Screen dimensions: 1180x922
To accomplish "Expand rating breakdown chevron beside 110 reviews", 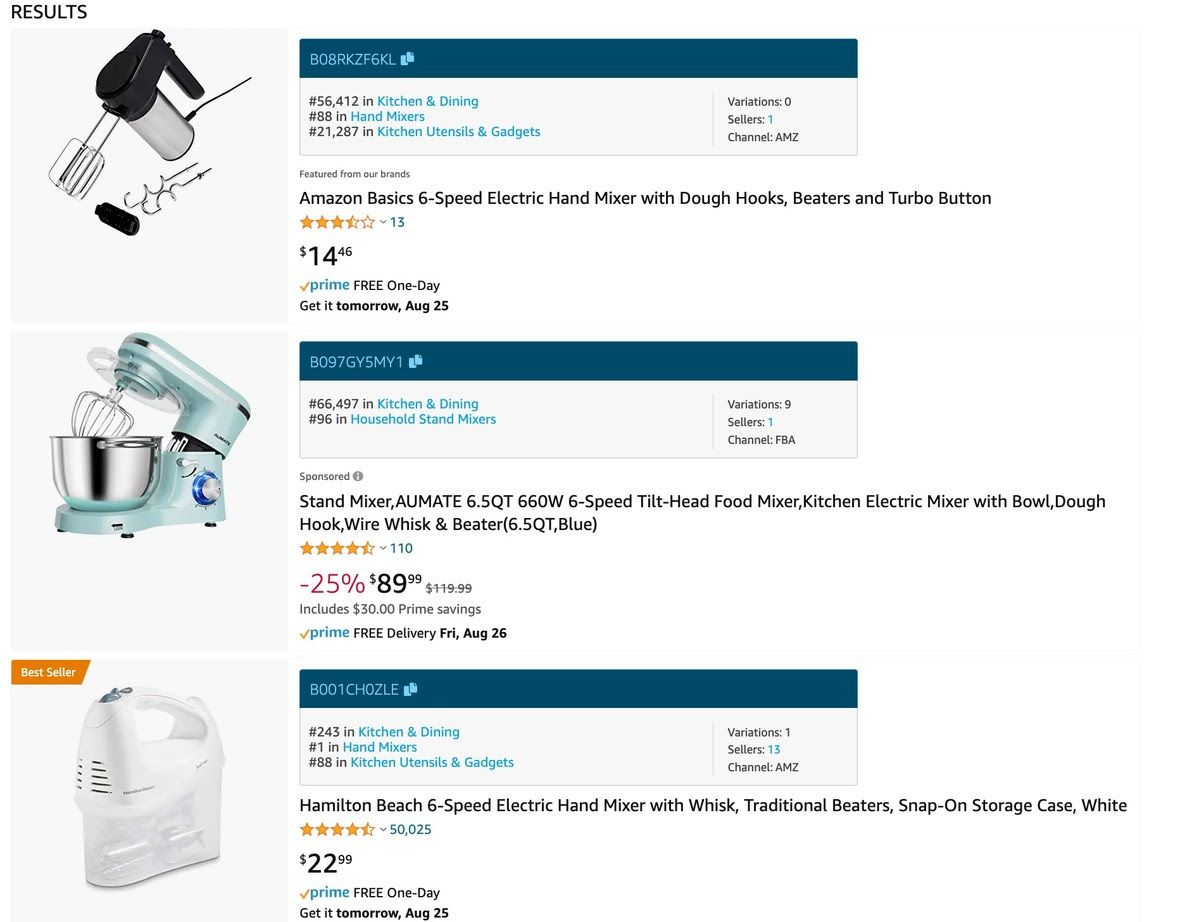I will point(383,548).
